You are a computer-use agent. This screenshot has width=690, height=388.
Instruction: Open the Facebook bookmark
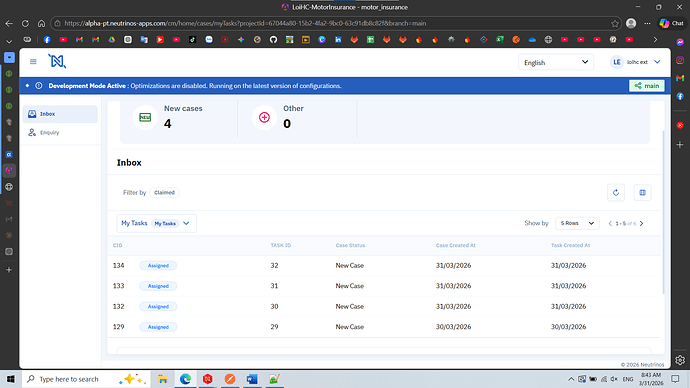(x=47, y=40)
